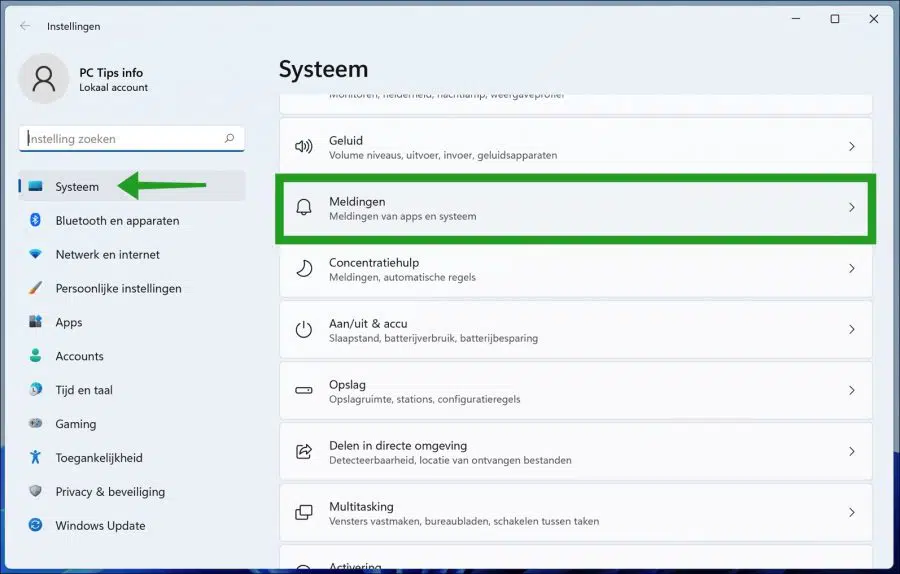Expand the Multitasking row chevron
The image size is (900, 574).
852,512
